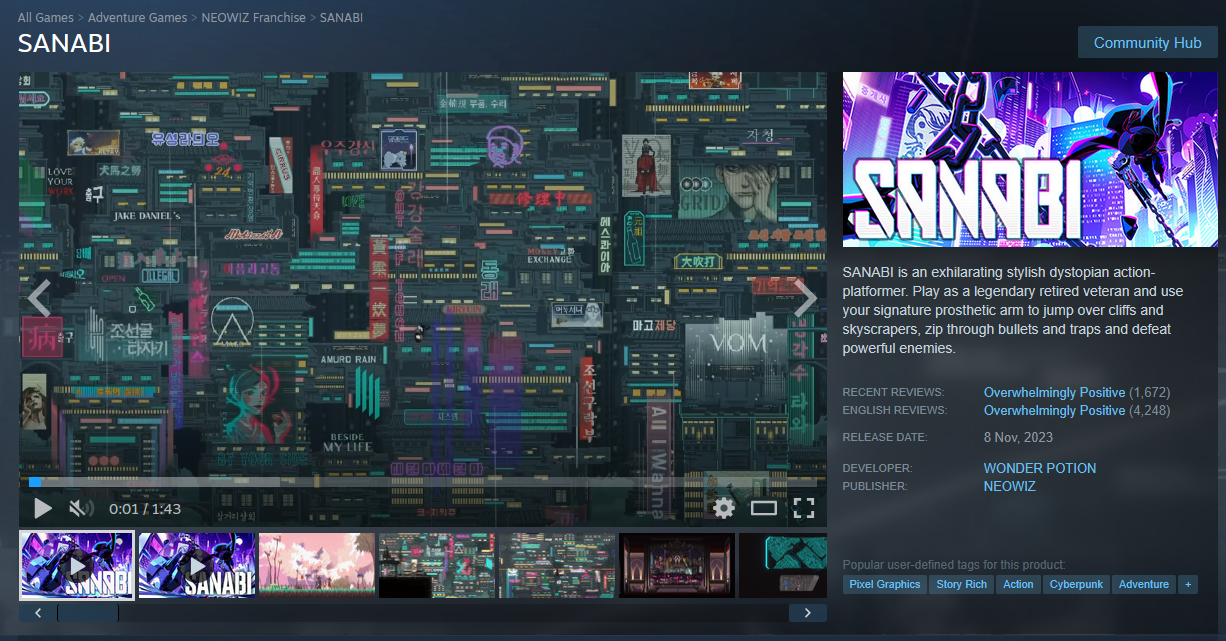Toggle theater mode on the video player

point(764,508)
